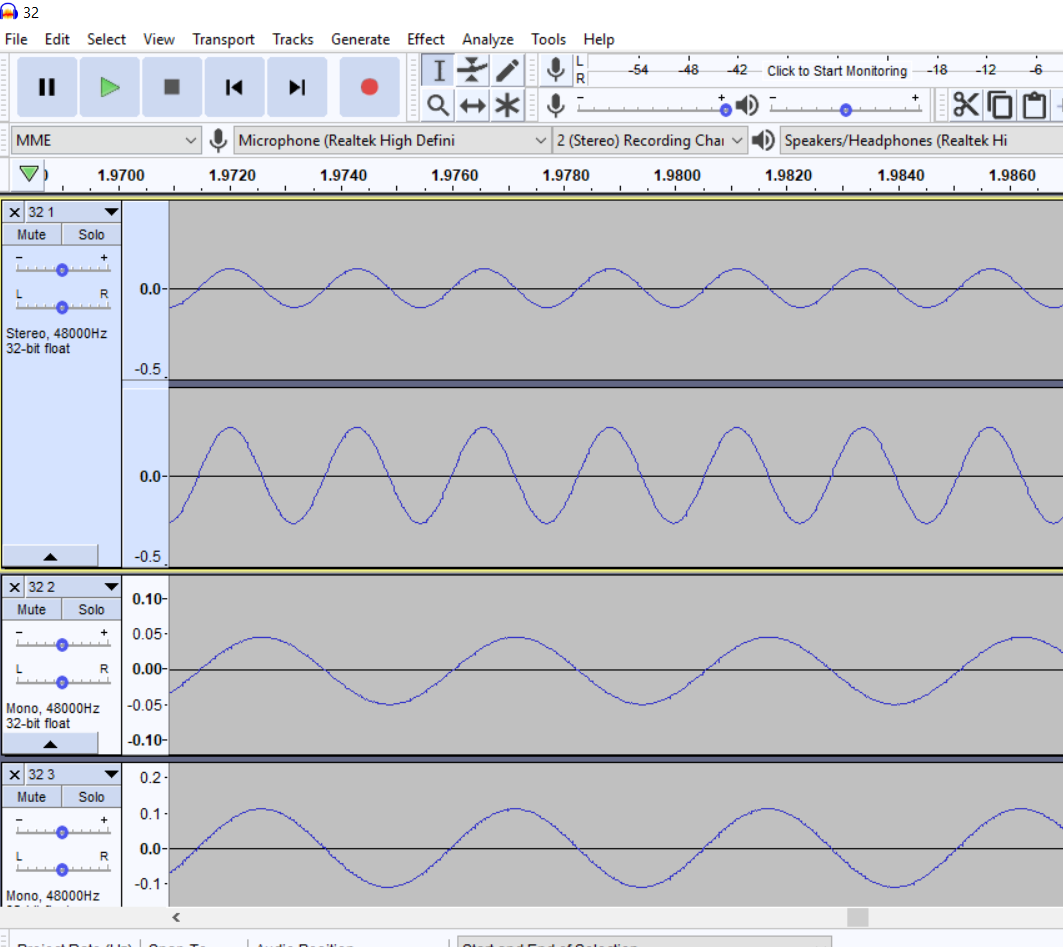Mute track 32 1
The width and height of the screenshot is (1063, 947).
pyautogui.click(x=31, y=235)
